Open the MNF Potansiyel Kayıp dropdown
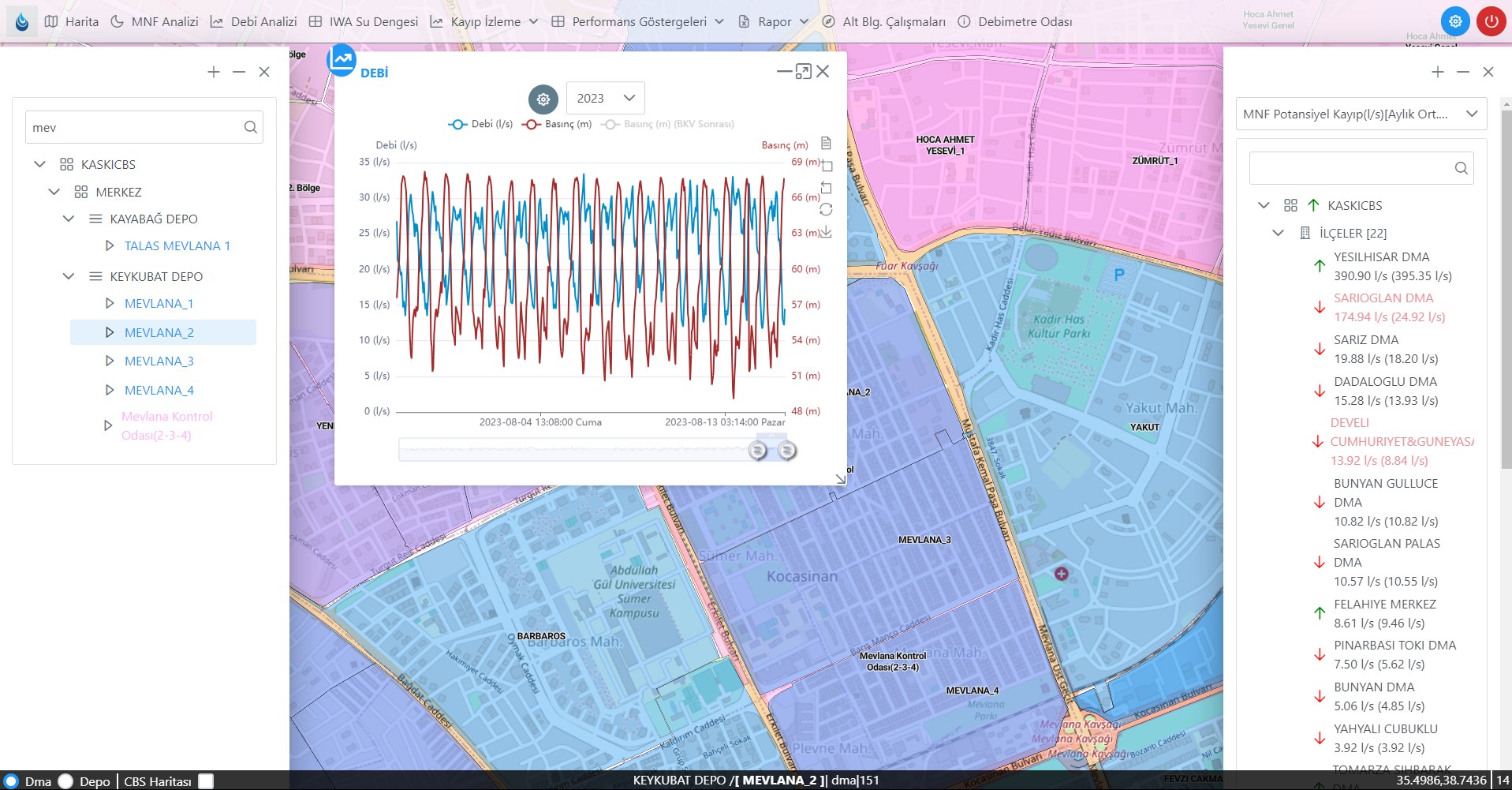This screenshot has height=790, width=1512. coord(1360,114)
